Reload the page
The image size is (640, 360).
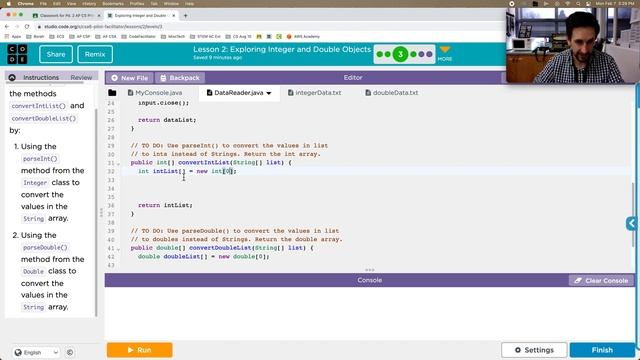click(x=27, y=27)
